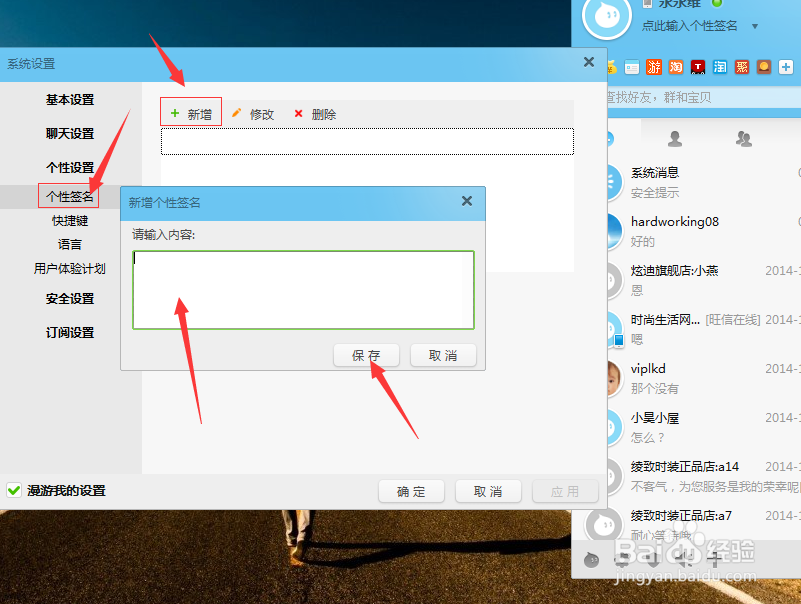
Task: Open 订阅设置 section in sidebar
Action: pyautogui.click(x=70, y=333)
